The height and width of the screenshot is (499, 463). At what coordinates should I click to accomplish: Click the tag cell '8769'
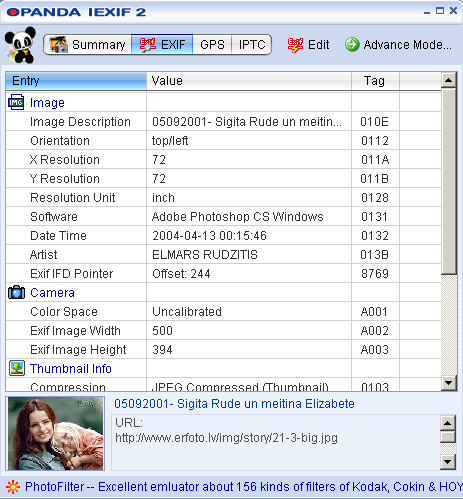[375, 274]
